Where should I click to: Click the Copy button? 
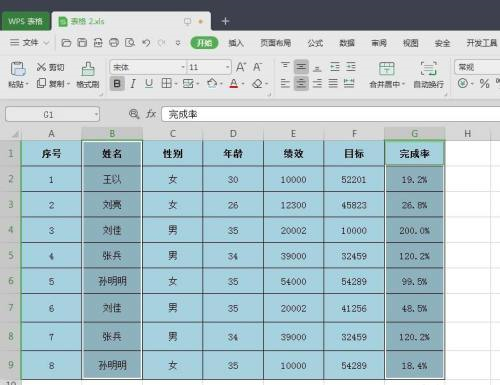pos(50,83)
